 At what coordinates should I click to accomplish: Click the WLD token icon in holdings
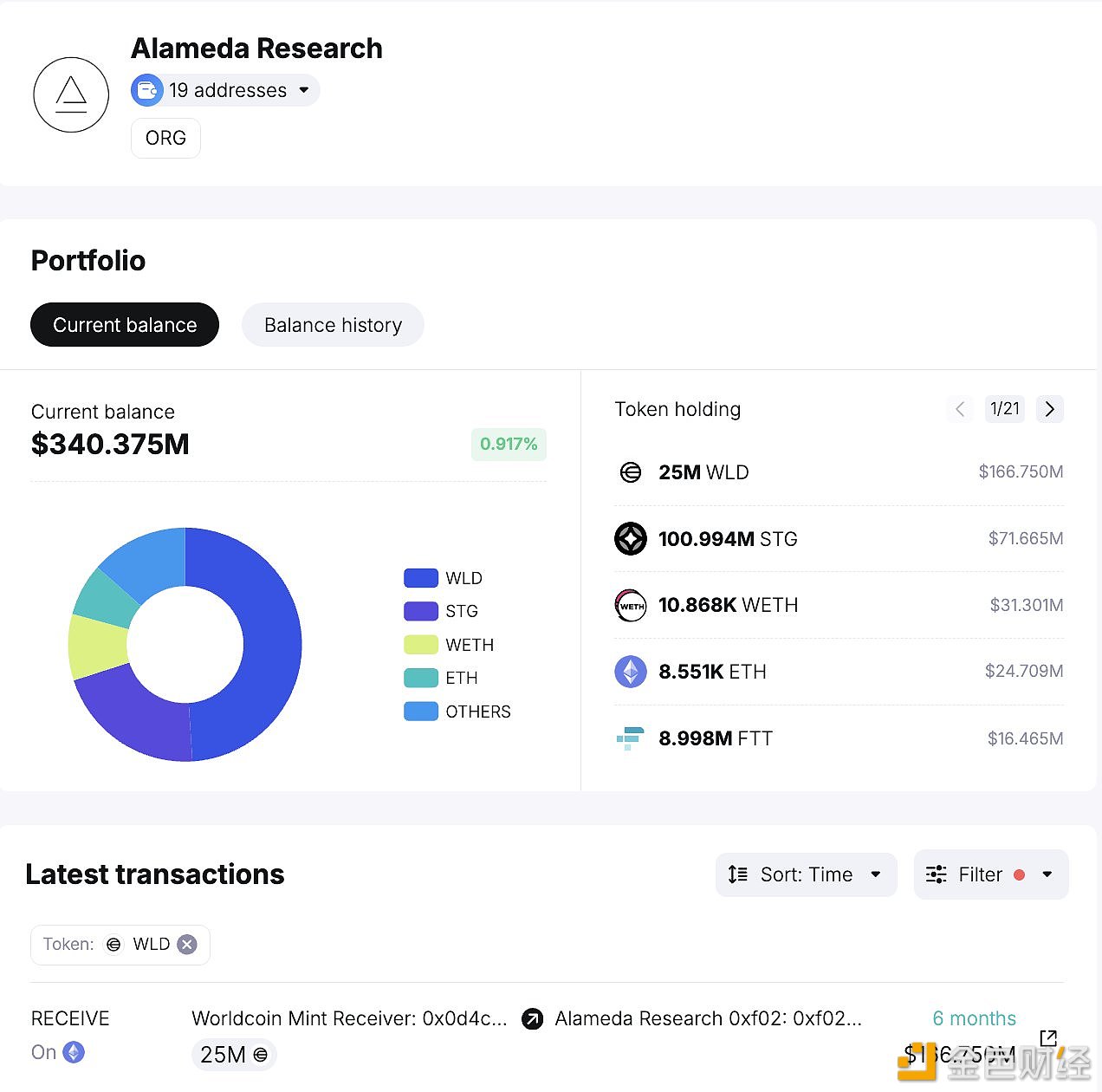[x=631, y=472]
